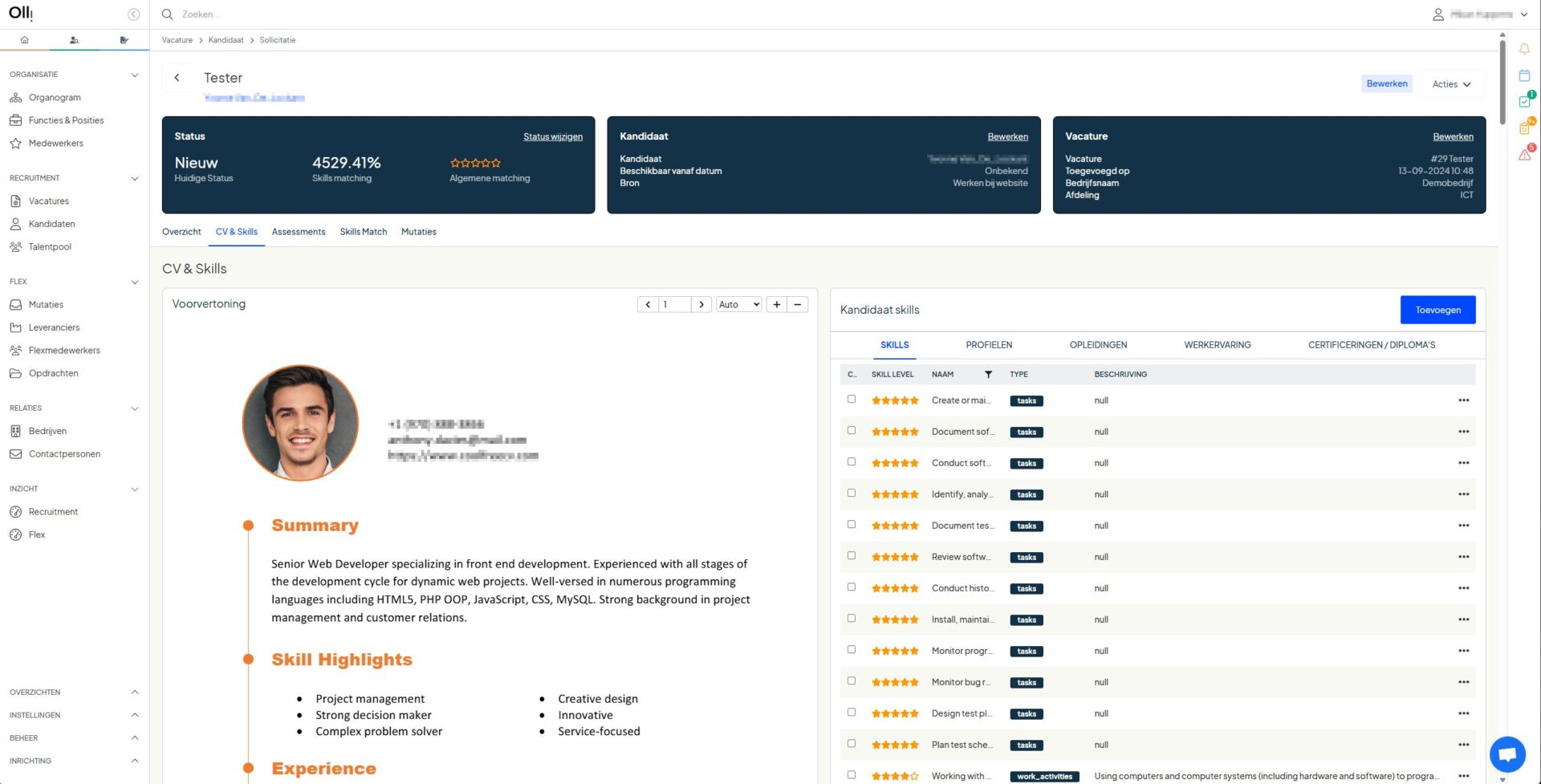The height and width of the screenshot is (784, 1541).
Task: Collapse the sidebar with the circle arrow icon
Action: 133,14
